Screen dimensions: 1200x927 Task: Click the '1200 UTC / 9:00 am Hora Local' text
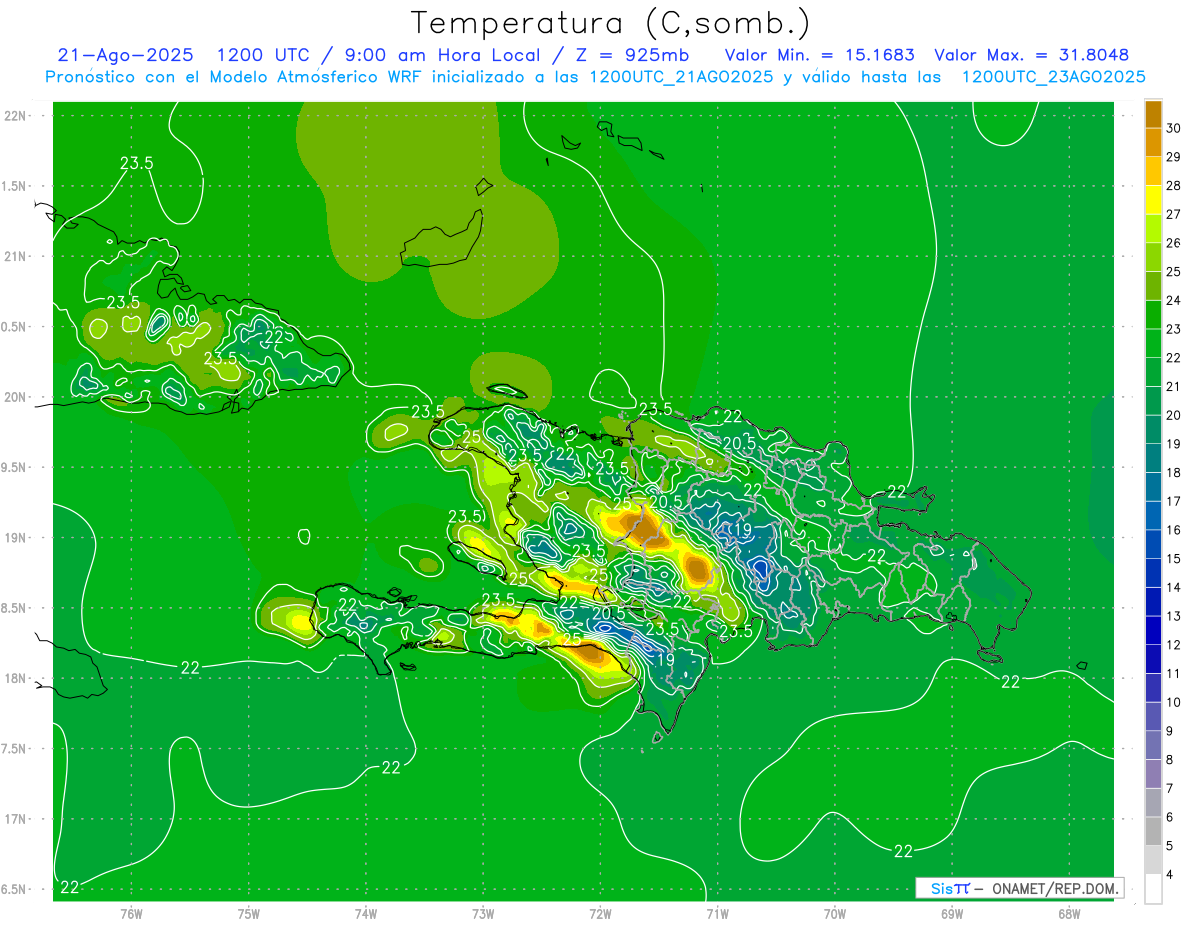377,56
